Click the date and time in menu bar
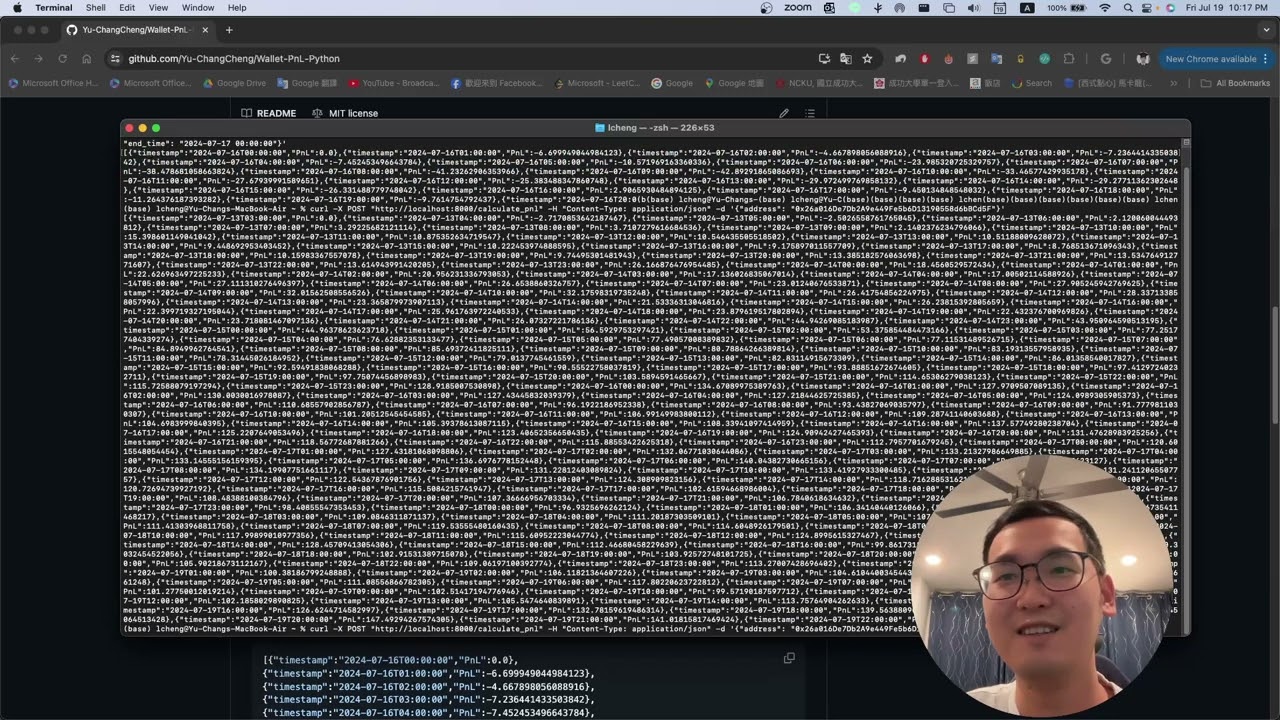Image resolution: width=1280 pixels, height=720 pixels. click(x=1228, y=8)
